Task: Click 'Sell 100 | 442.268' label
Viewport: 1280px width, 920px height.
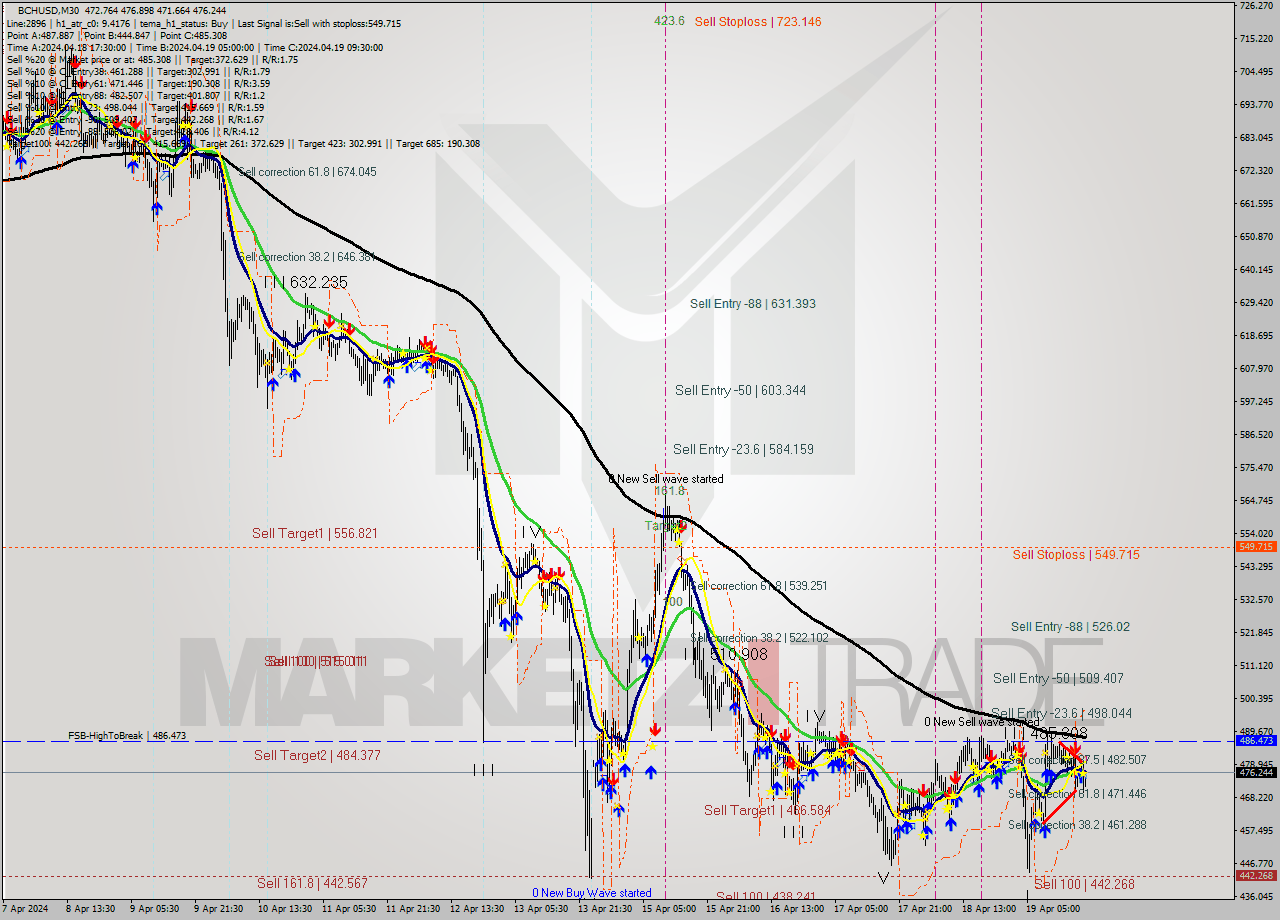Action: 1084,885
